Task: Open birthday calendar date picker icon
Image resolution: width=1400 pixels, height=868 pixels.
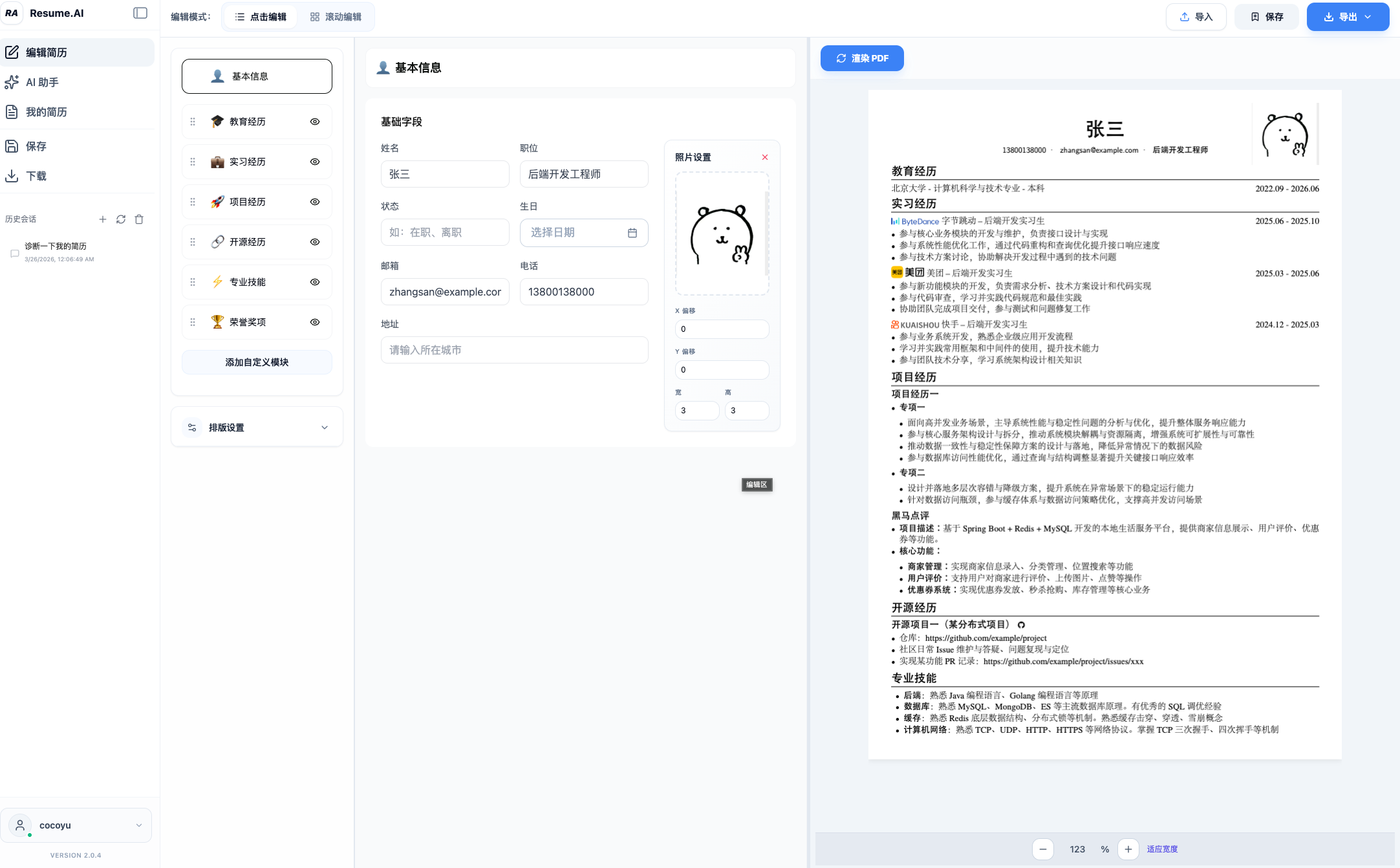Action: (x=632, y=233)
